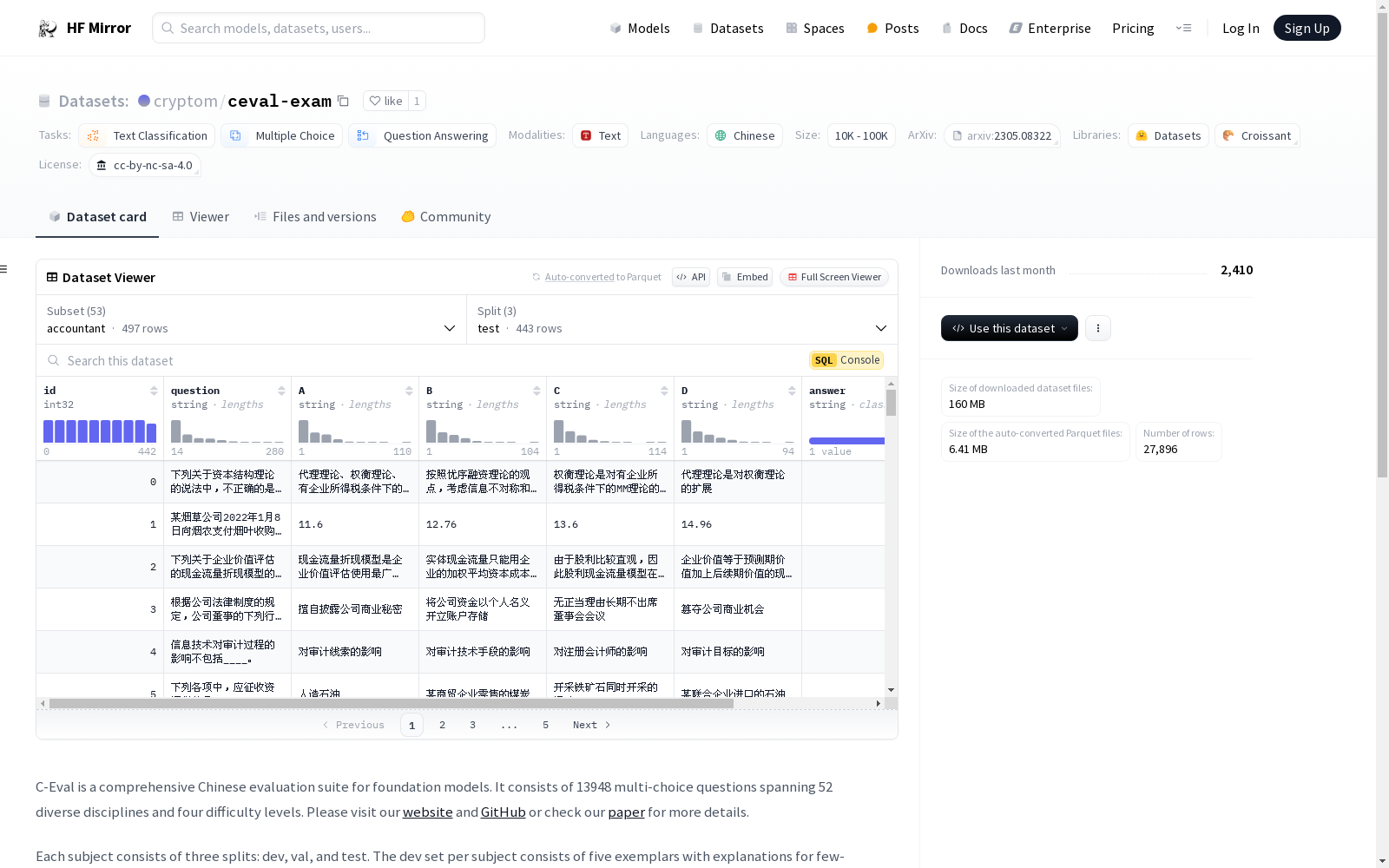Go to Datasets in top navigation

pyautogui.click(x=727, y=28)
